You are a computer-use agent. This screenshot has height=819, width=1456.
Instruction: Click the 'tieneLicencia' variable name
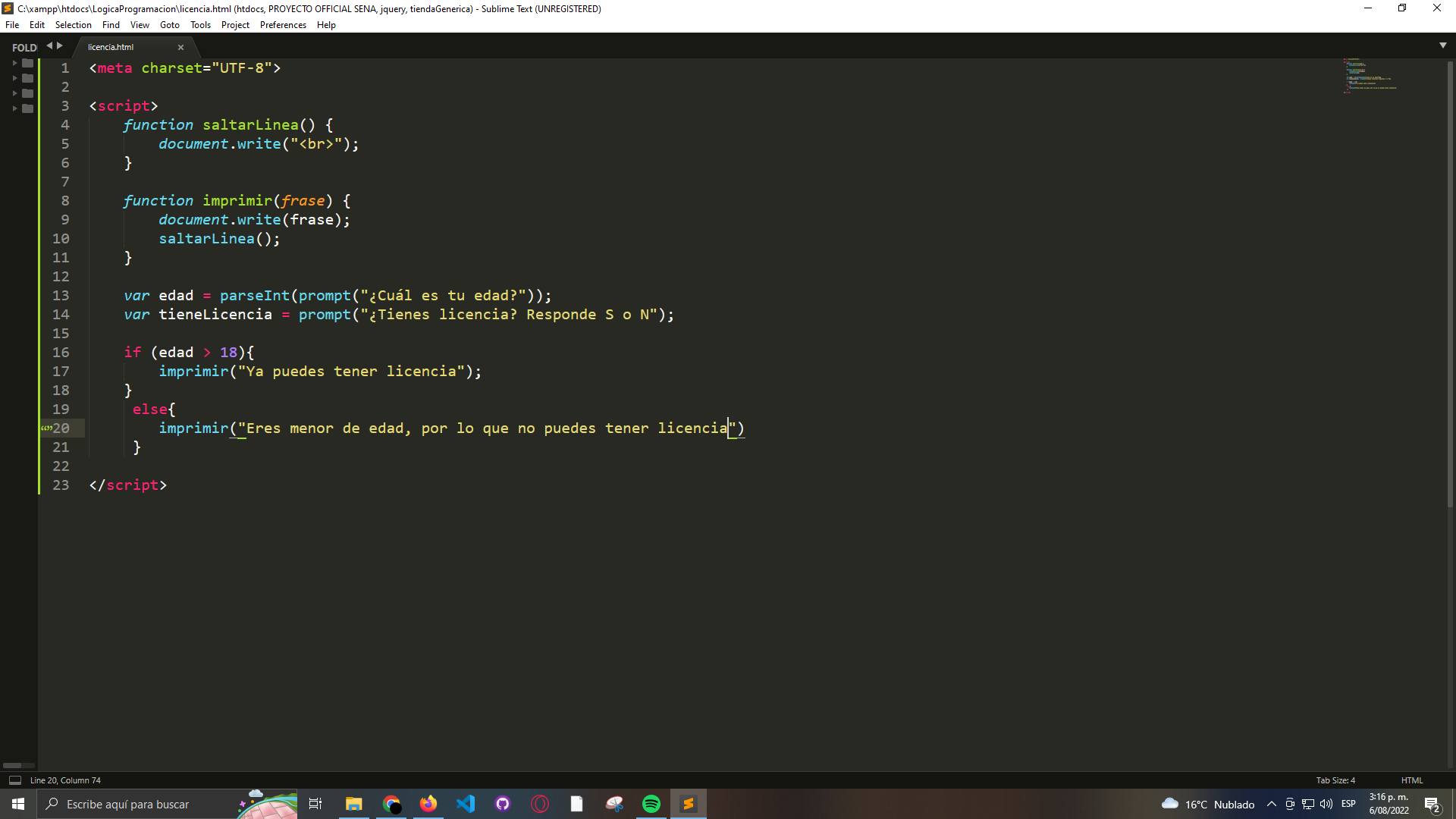215,315
